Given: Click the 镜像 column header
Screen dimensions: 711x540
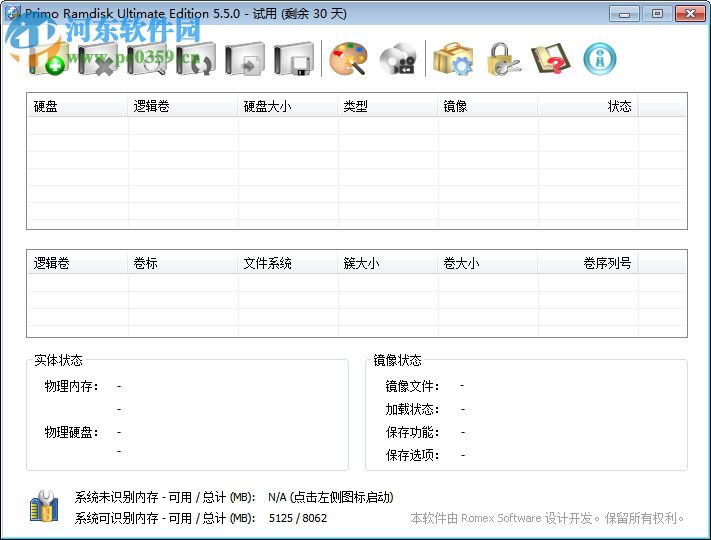Looking at the screenshot, I should [x=487, y=106].
